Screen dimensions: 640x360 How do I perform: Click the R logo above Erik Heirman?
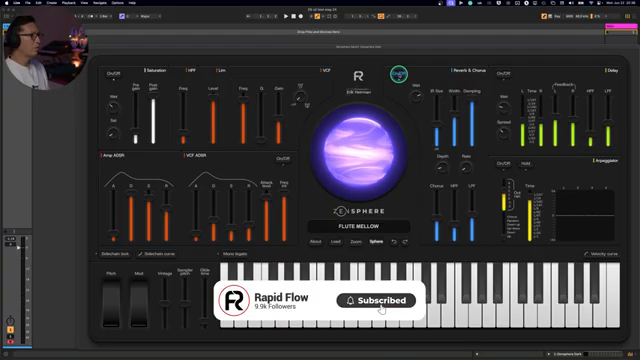point(358,76)
